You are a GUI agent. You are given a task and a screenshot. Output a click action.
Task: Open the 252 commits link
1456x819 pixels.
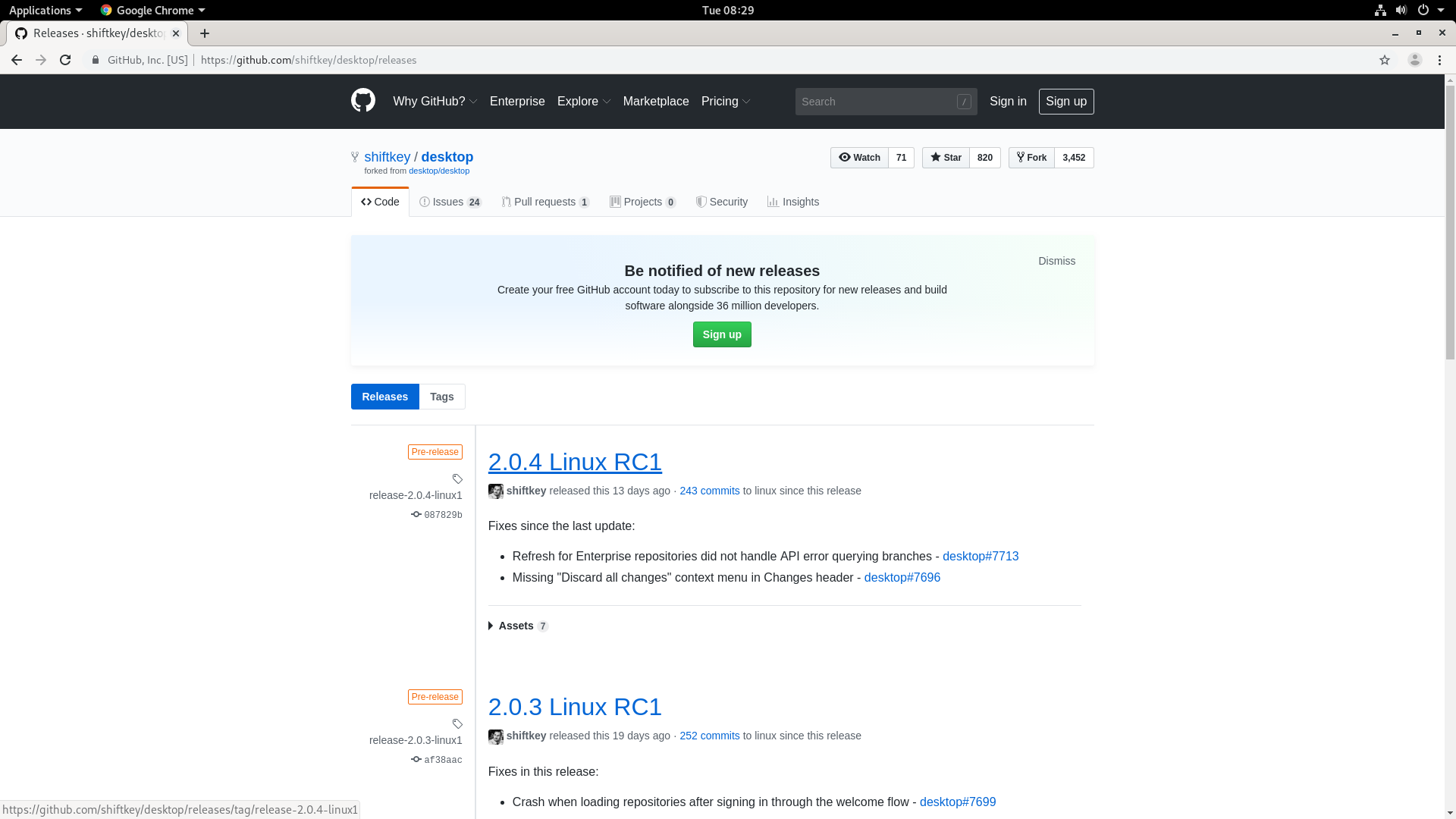pyautogui.click(x=709, y=736)
